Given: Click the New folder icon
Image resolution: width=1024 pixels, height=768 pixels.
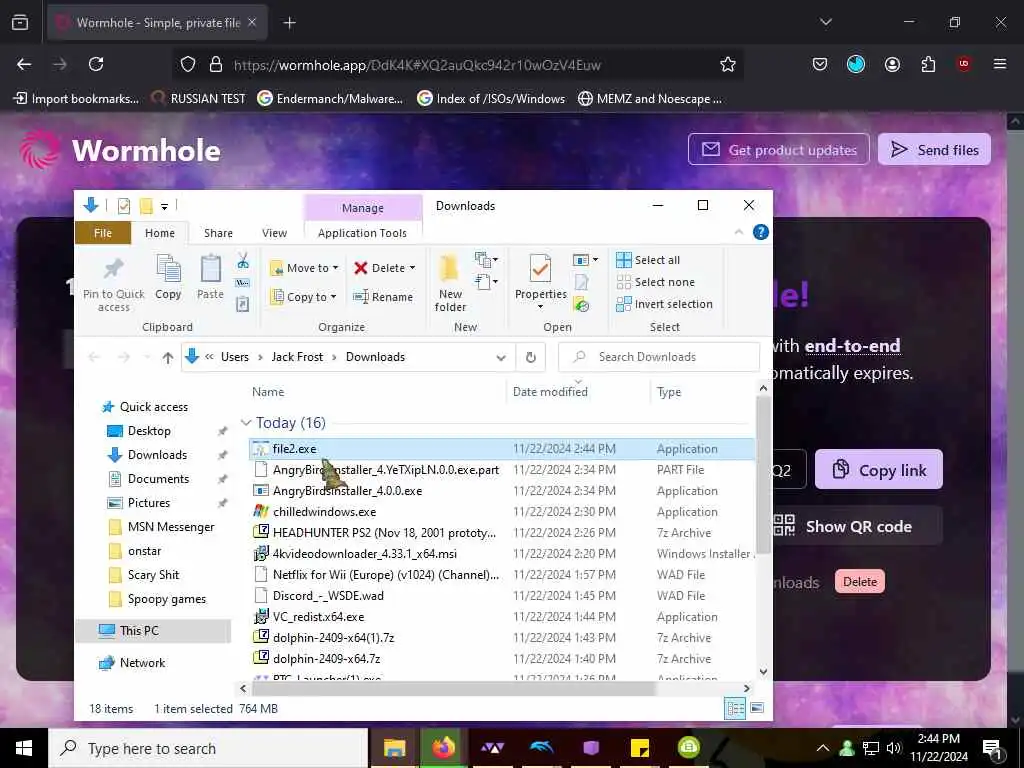Looking at the screenshot, I should 450,283.
